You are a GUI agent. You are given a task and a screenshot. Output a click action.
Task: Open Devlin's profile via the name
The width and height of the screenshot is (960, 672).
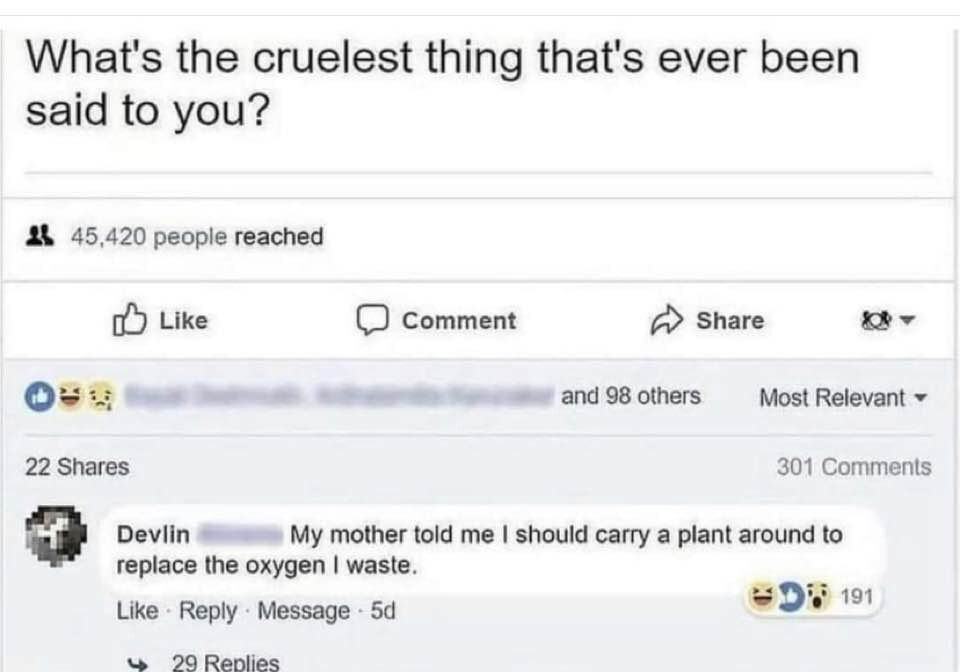[153, 535]
